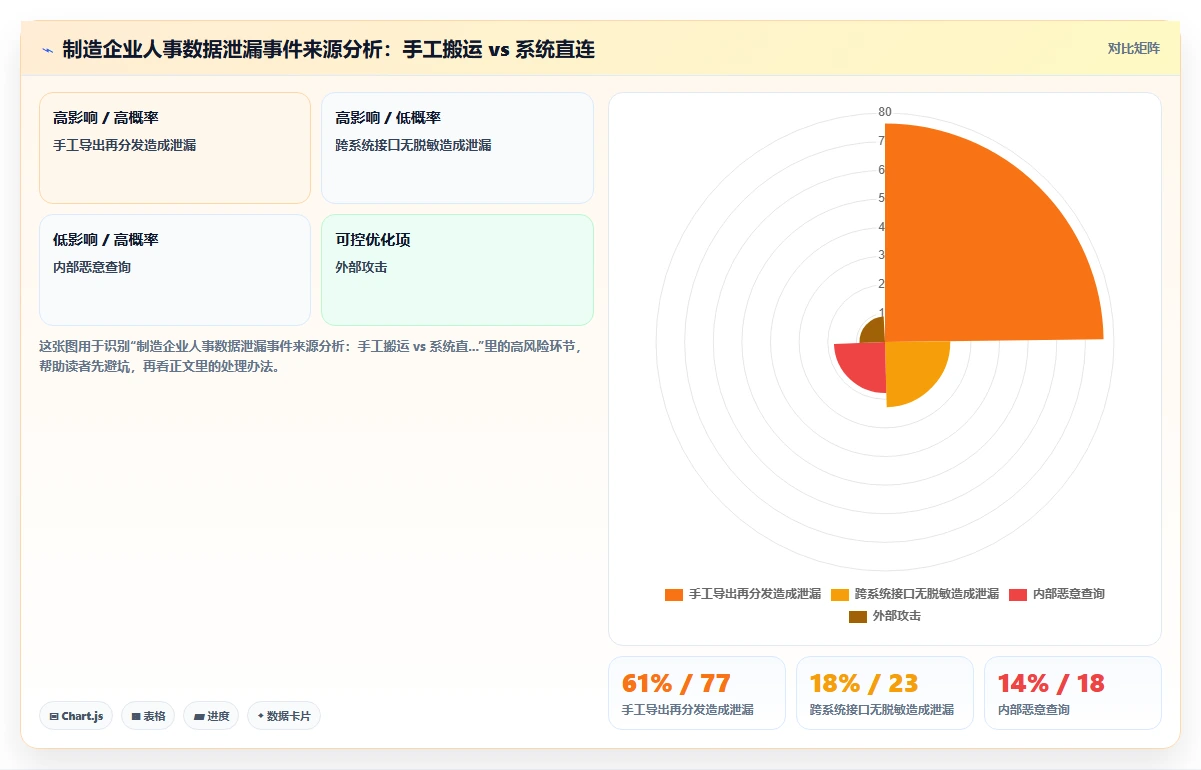Viewport: 1201px width, 770px height.
Task: Click the 61% / 77 stat card
Action: click(x=697, y=693)
